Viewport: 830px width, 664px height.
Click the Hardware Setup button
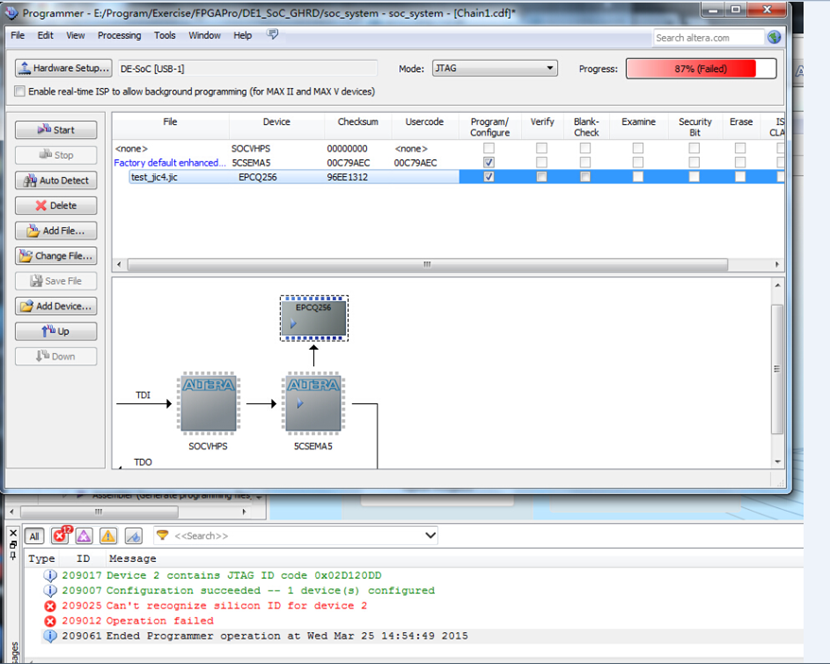pos(63,68)
